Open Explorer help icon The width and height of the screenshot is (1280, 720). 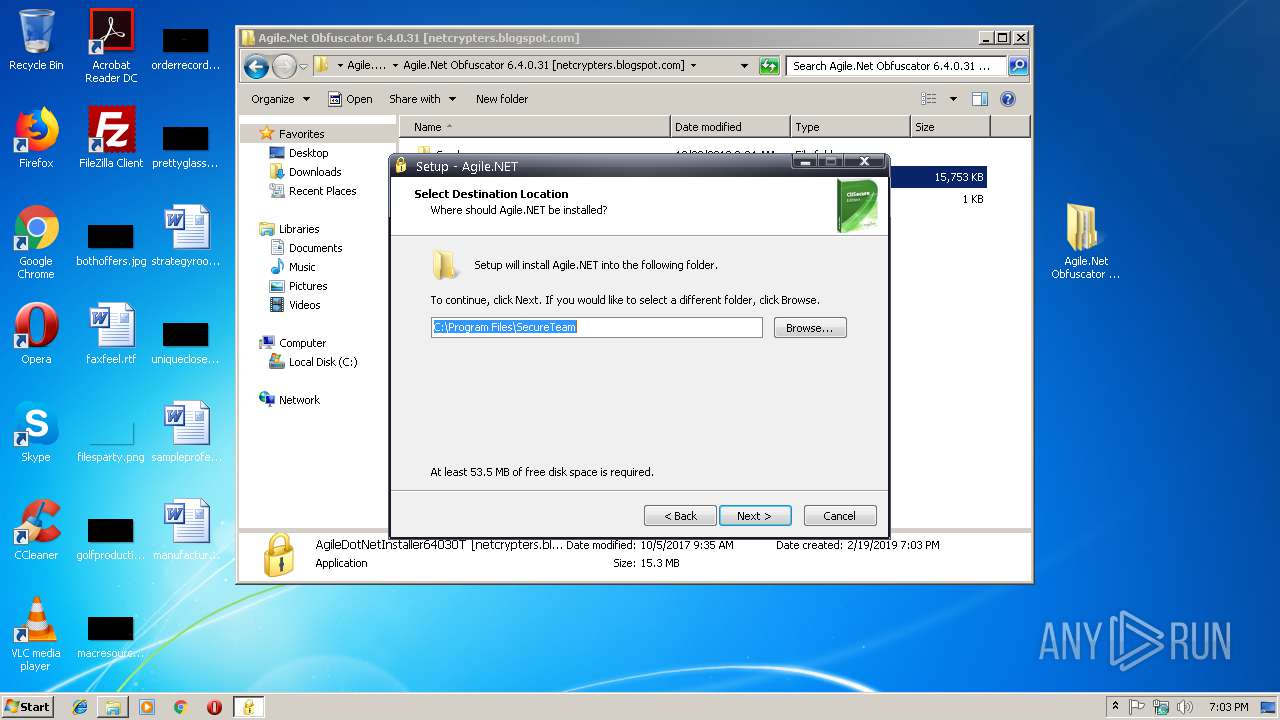(x=1008, y=99)
